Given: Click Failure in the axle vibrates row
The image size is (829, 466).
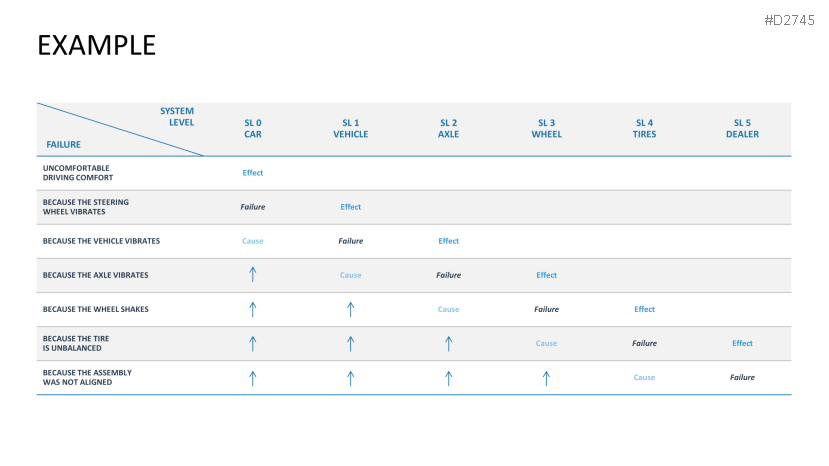Looking at the screenshot, I should (448, 275).
